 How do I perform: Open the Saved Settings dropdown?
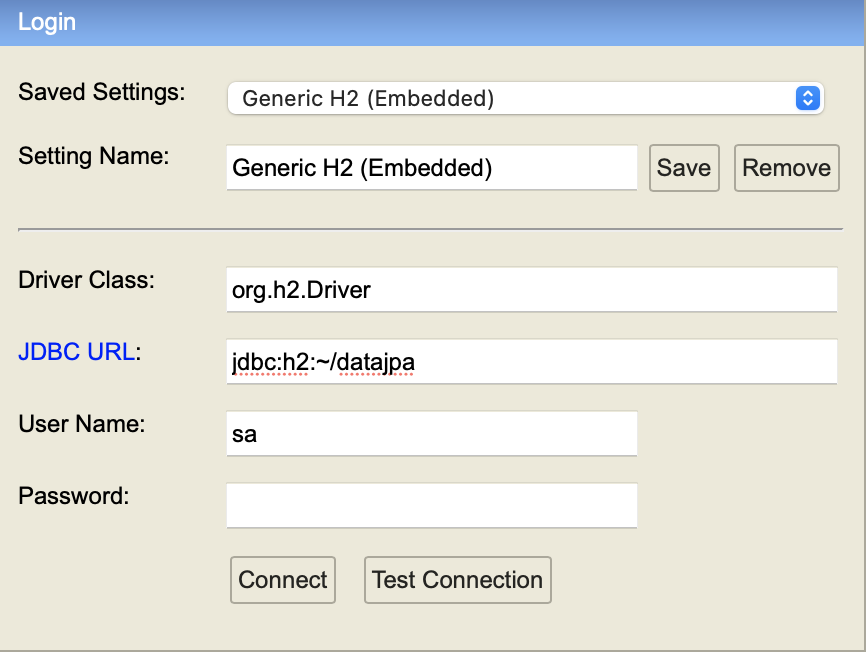[525, 99]
